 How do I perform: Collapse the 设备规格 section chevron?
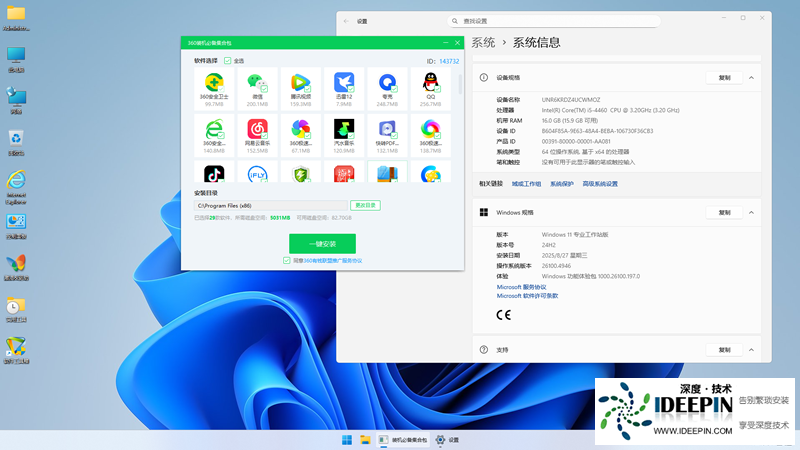coord(752,78)
